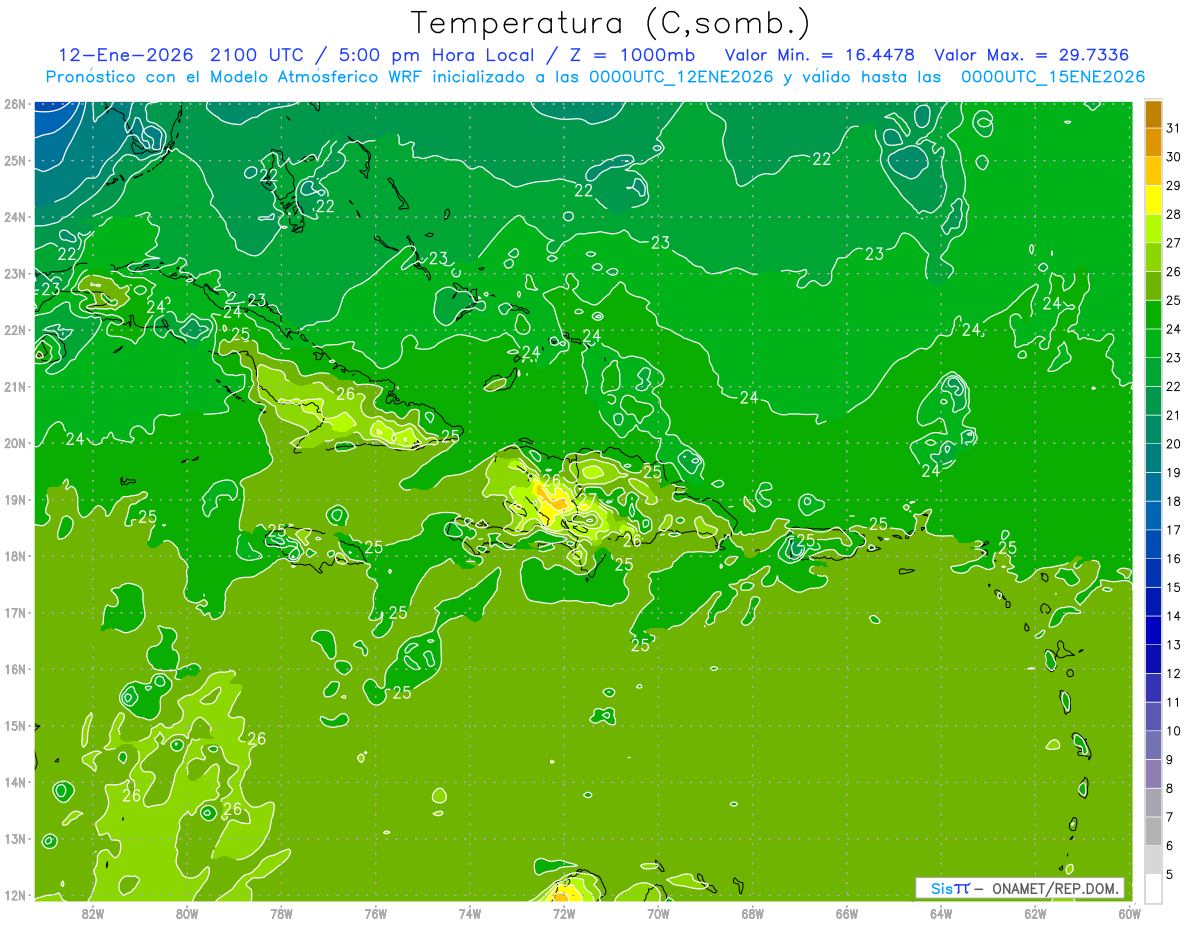Click the lime legend swatch between 26 and 27
Screen dimensions: 1200x927
(x=1153, y=257)
